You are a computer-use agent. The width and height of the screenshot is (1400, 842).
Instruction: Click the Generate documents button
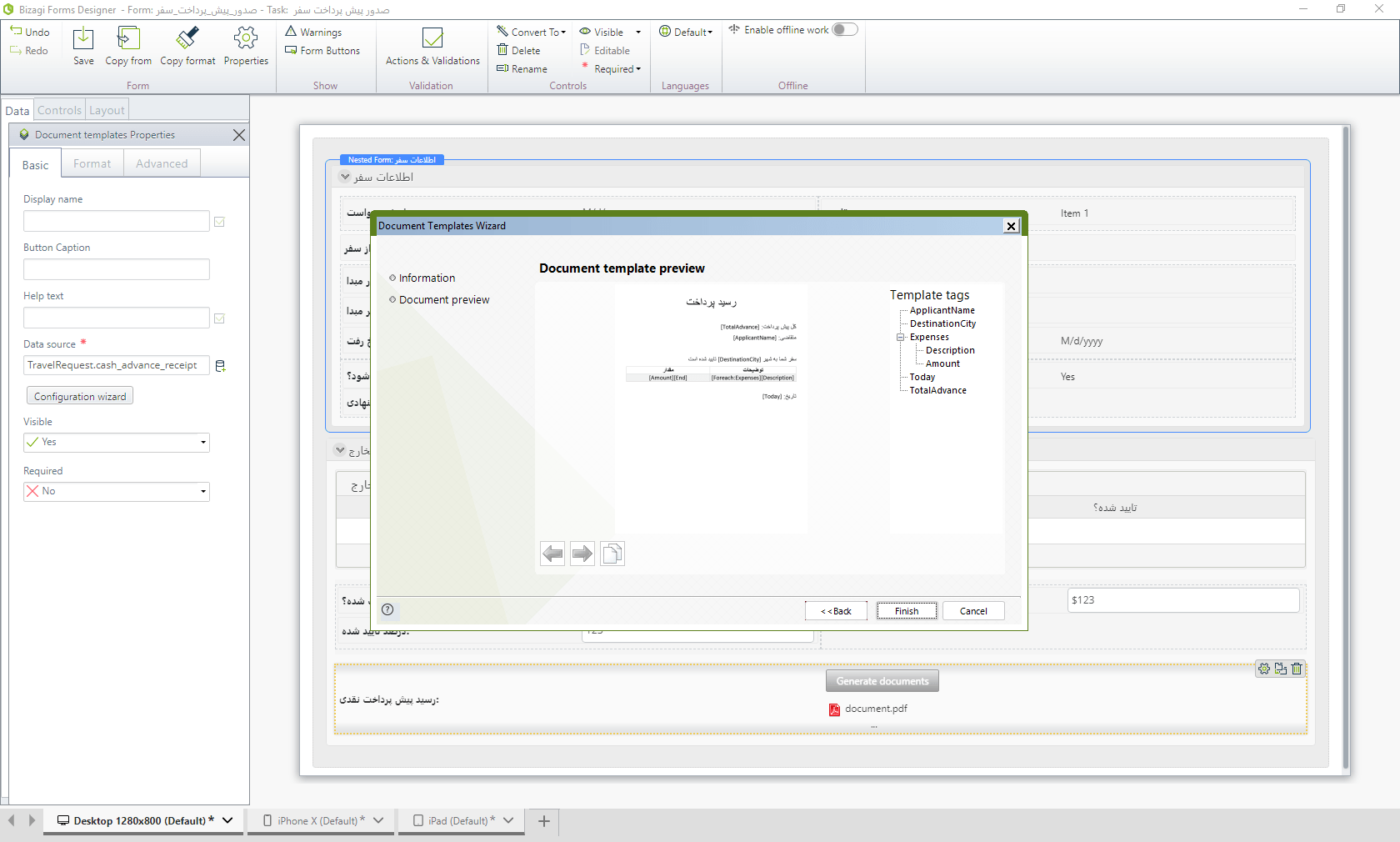882,681
